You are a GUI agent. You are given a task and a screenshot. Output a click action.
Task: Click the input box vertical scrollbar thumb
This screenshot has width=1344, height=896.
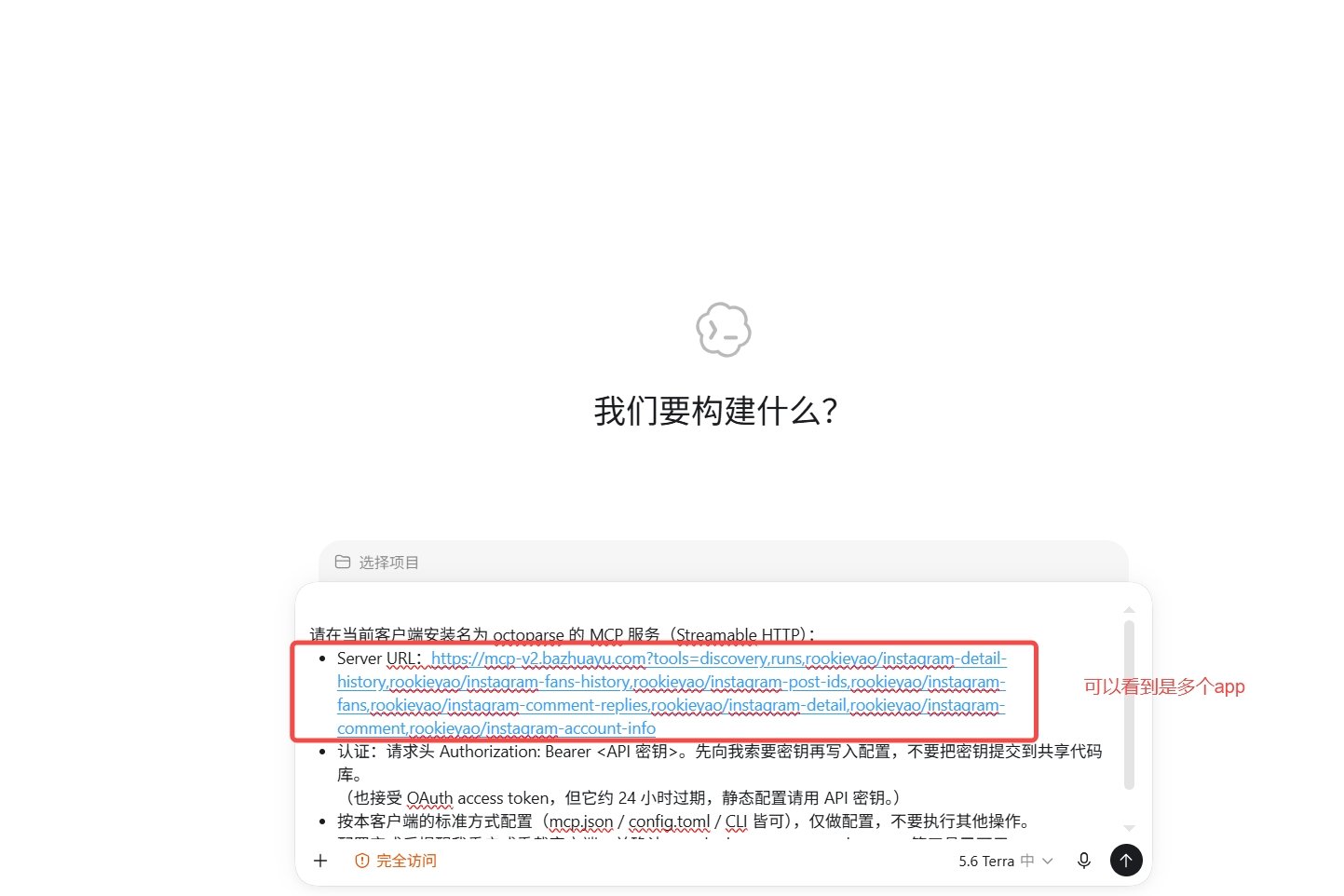point(1129,705)
